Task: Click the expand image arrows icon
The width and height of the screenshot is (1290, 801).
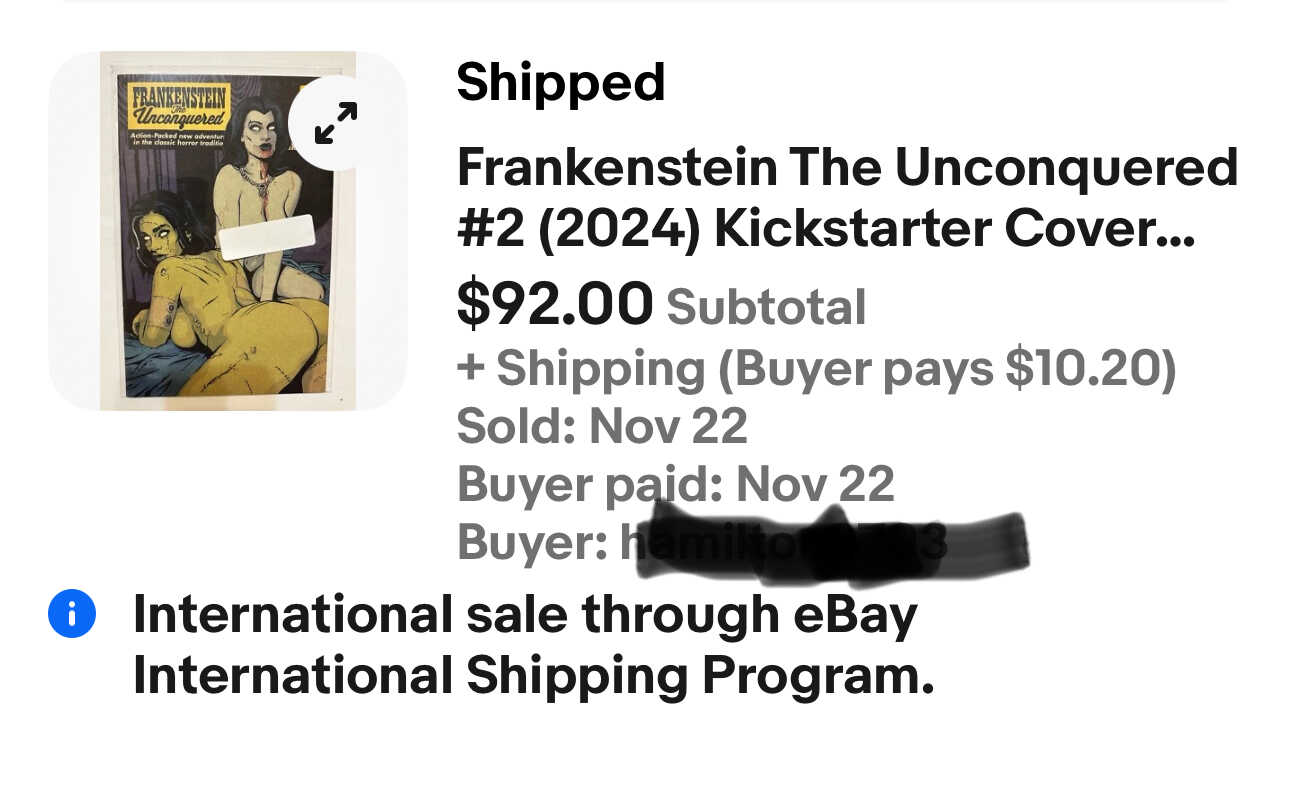Action: pyautogui.click(x=336, y=123)
